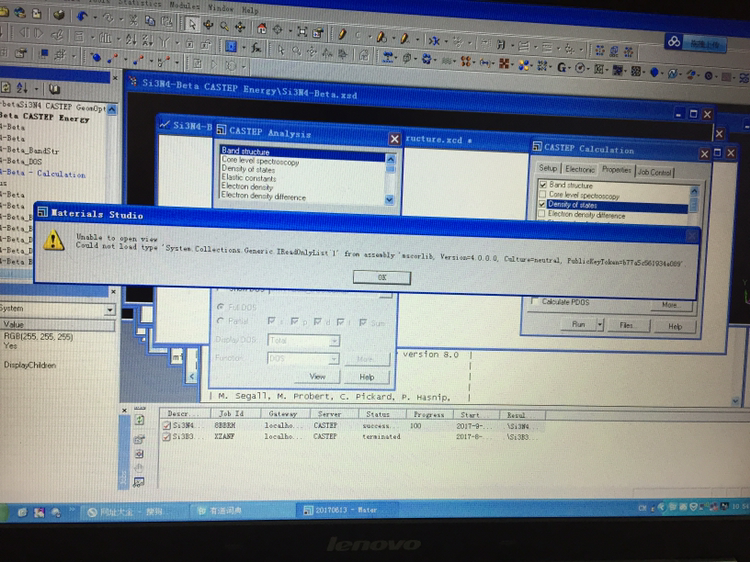The height and width of the screenshot is (562, 750).
Task: Open the Materials Studio taskbar button
Action: 346,510
